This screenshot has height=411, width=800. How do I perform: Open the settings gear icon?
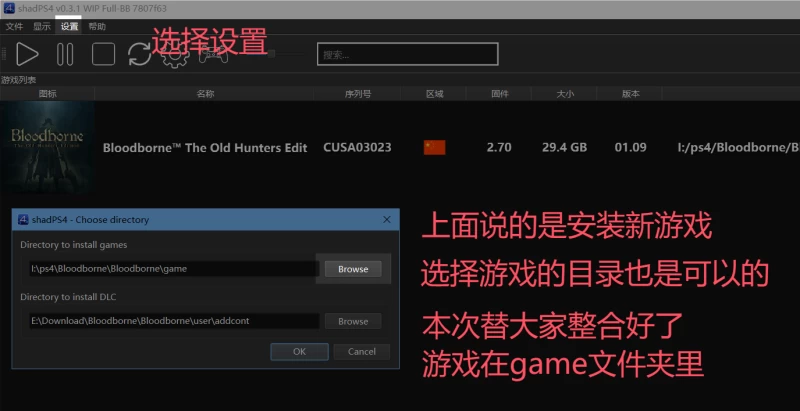click(175, 55)
